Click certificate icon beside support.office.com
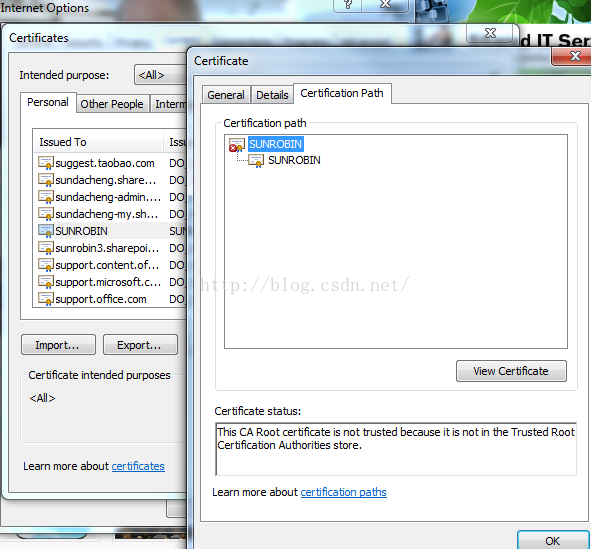This screenshot has height=549, width=591. coord(46,299)
